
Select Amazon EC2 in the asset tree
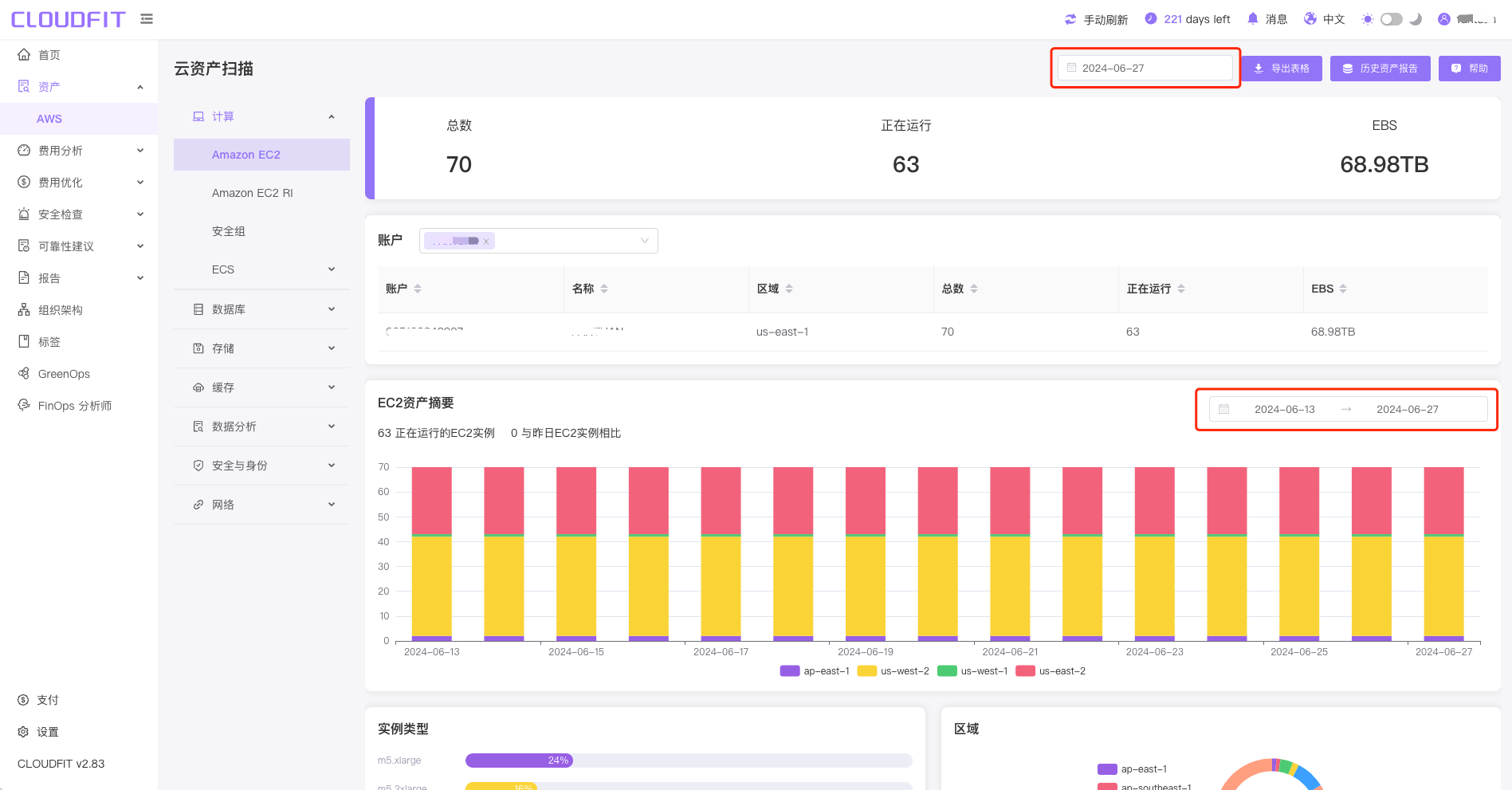coord(261,155)
